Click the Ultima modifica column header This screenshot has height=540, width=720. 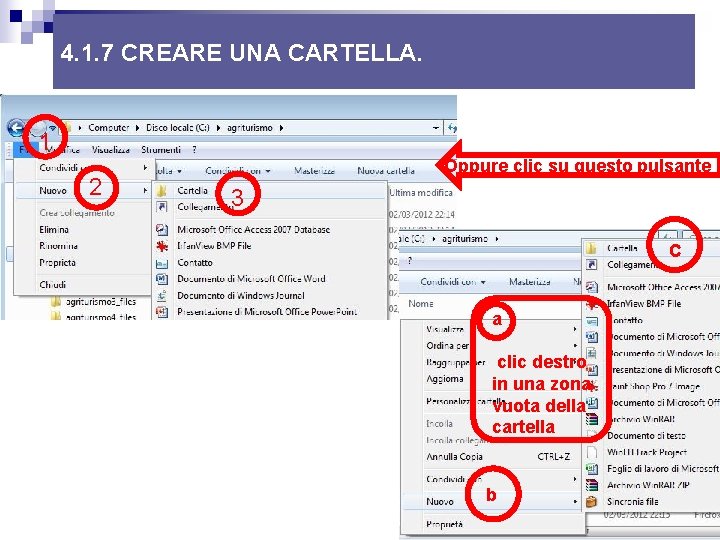(x=421, y=193)
